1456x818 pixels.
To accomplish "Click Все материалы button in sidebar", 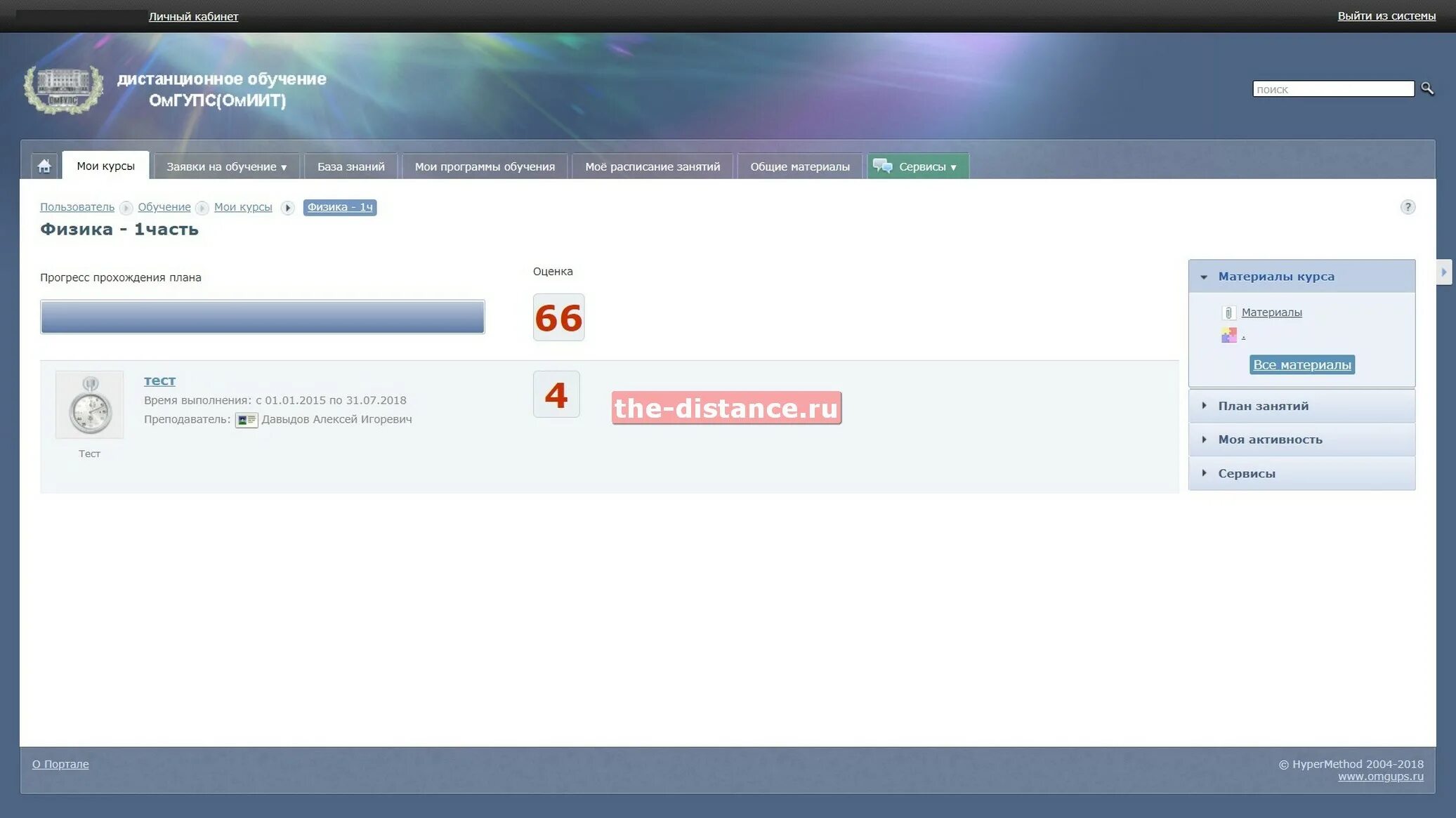I will click(1302, 364).
